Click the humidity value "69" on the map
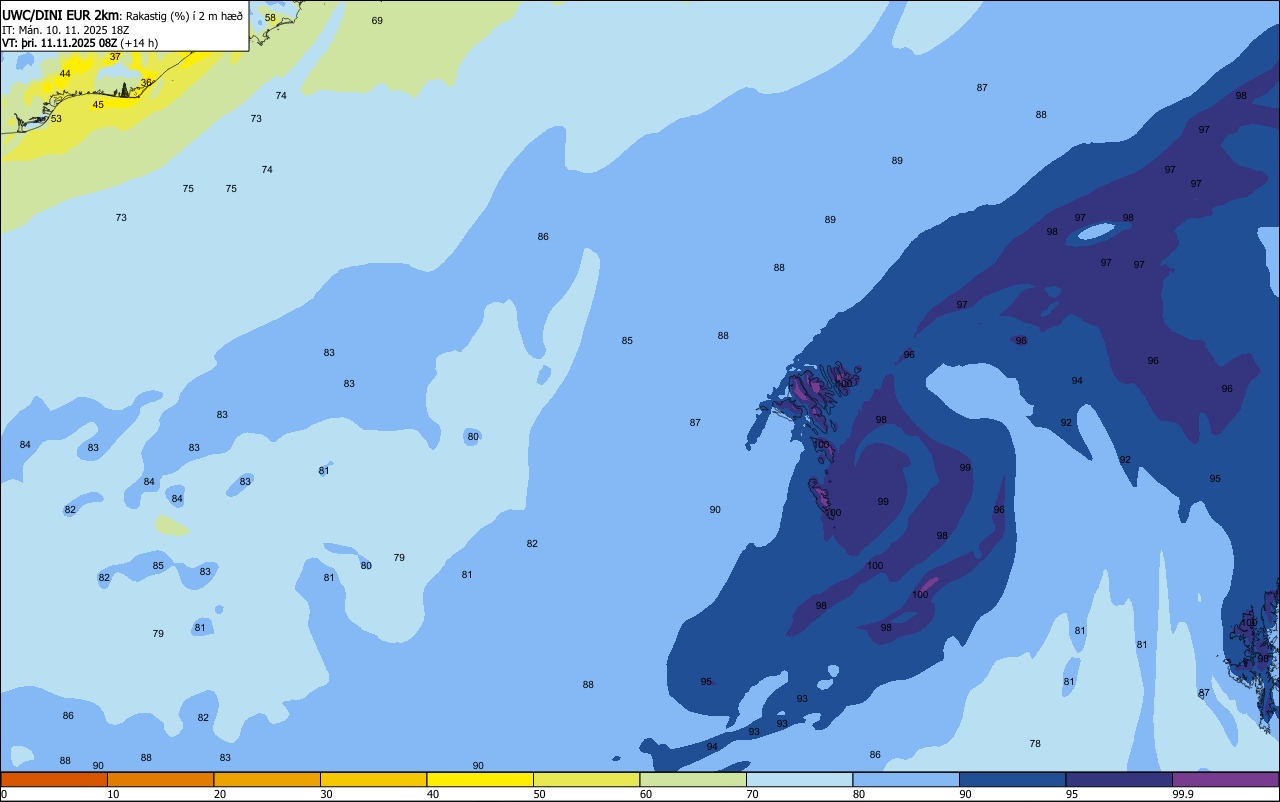The height and width of the screenshot is (802, 1280). click(x=377, y=21)
